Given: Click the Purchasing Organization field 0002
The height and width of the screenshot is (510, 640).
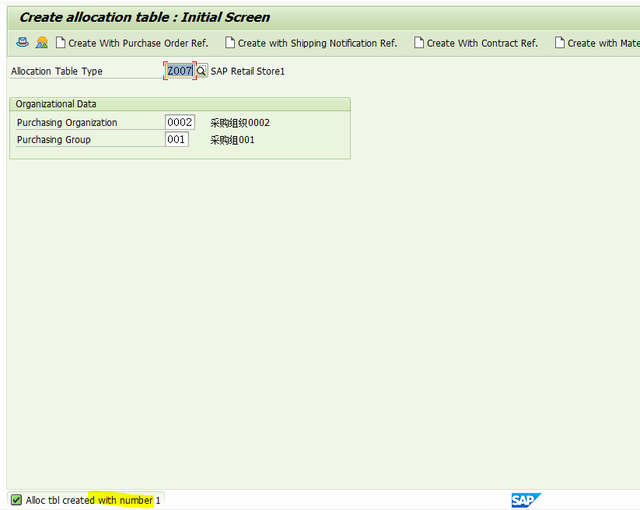Looking at the screenshot, I should 180,122.
